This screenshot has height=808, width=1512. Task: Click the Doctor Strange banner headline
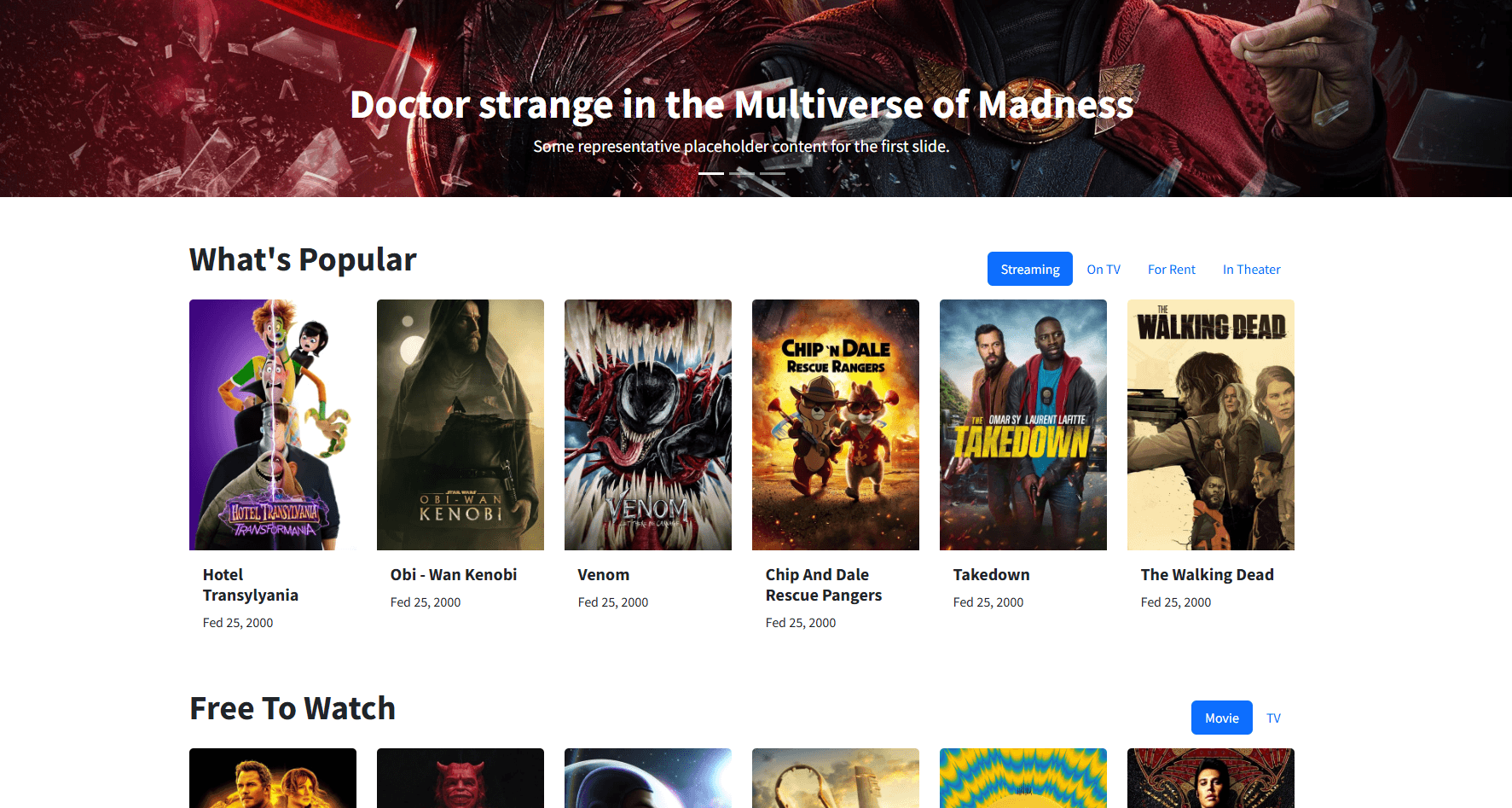[x=741, y=104]
